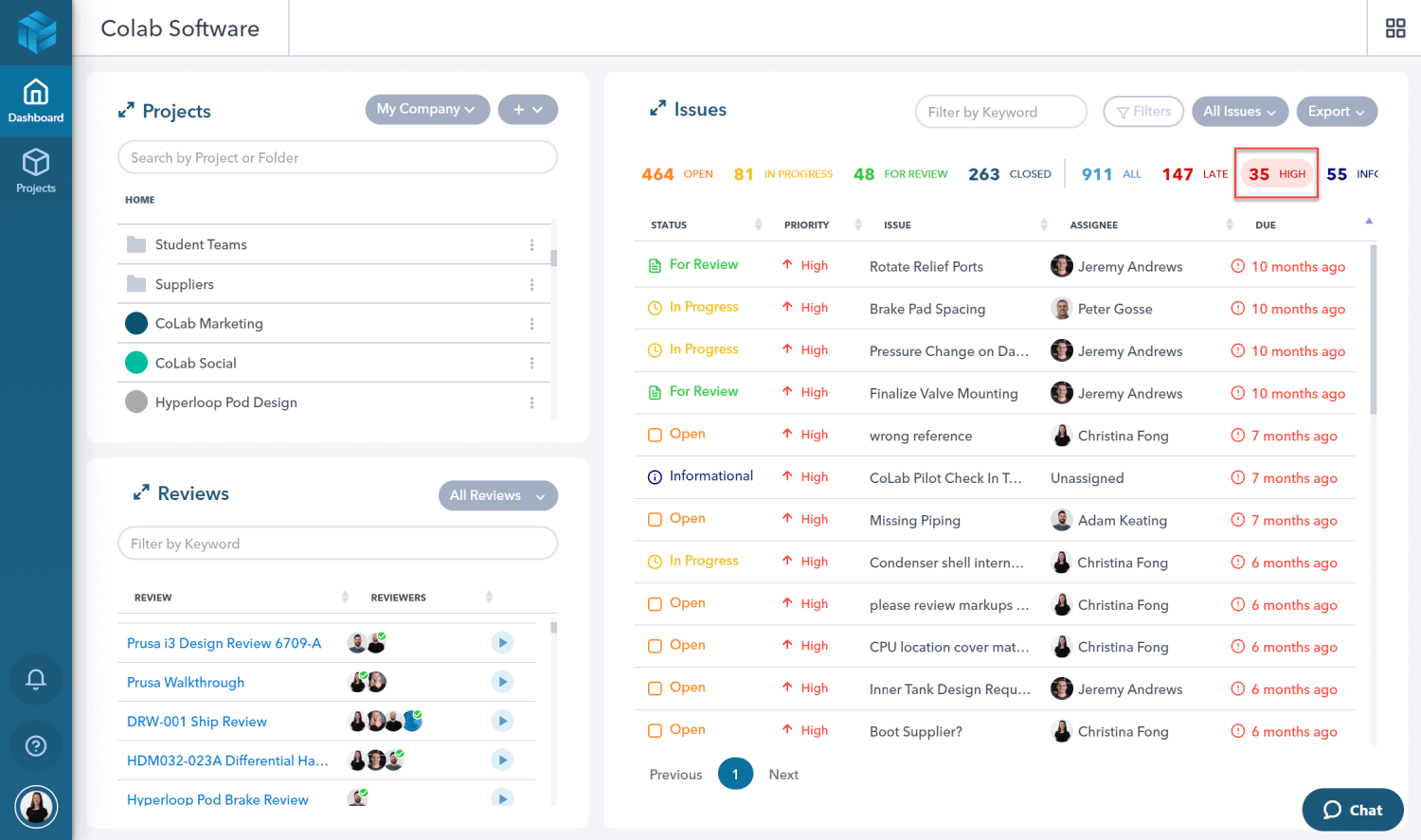Click the HOME breadcrumb in Projects
The height and width of the screenshot is (840, 1421).
point(140,200)
